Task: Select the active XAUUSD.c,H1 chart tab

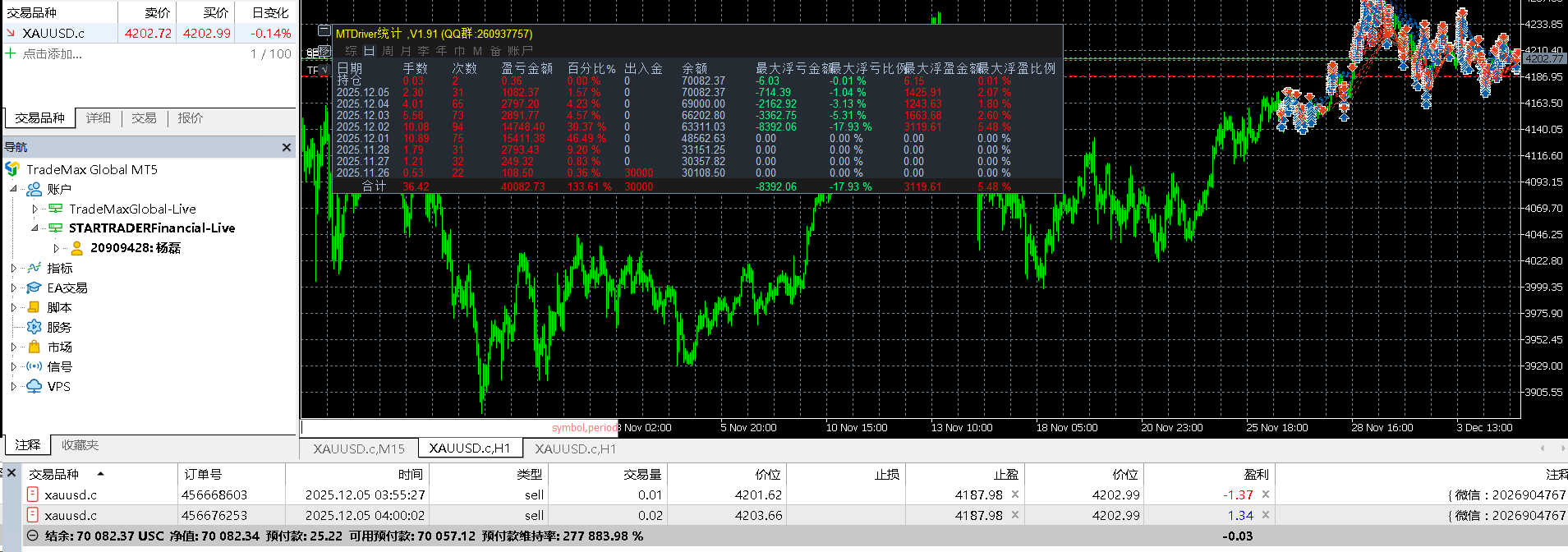Action: (470, 448)
